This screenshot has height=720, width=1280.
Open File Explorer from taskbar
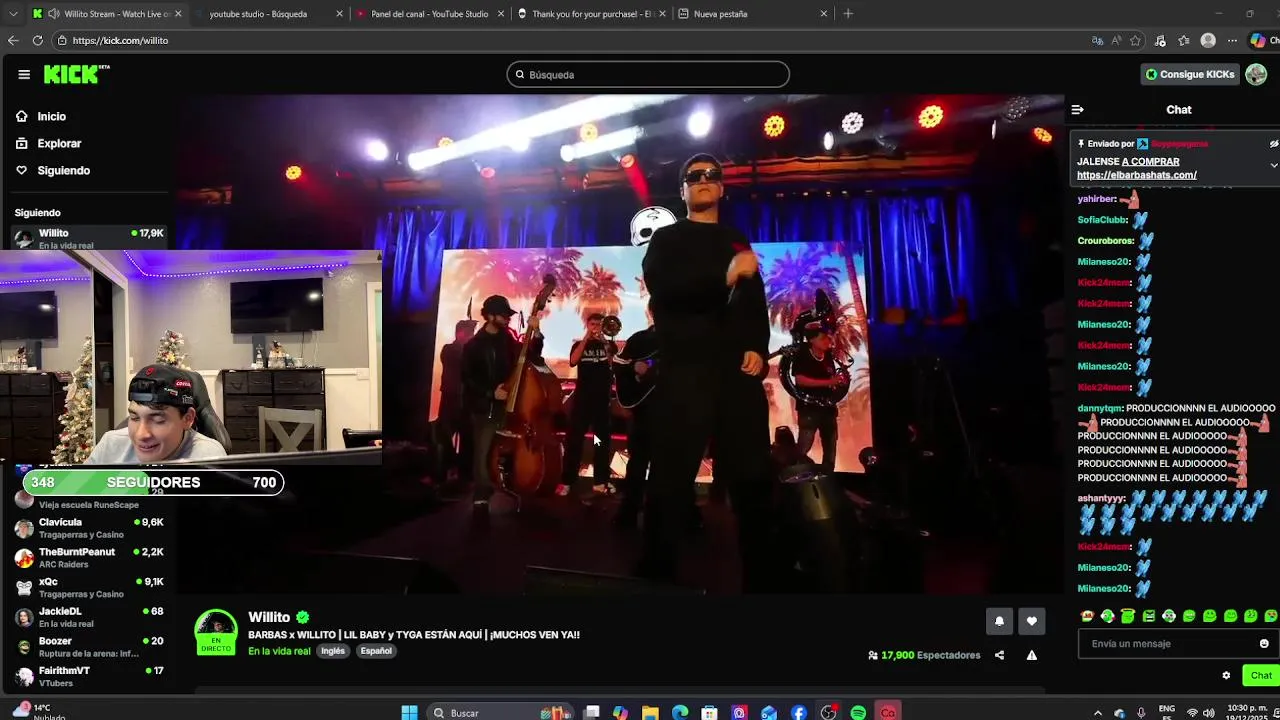pos(650,712)
